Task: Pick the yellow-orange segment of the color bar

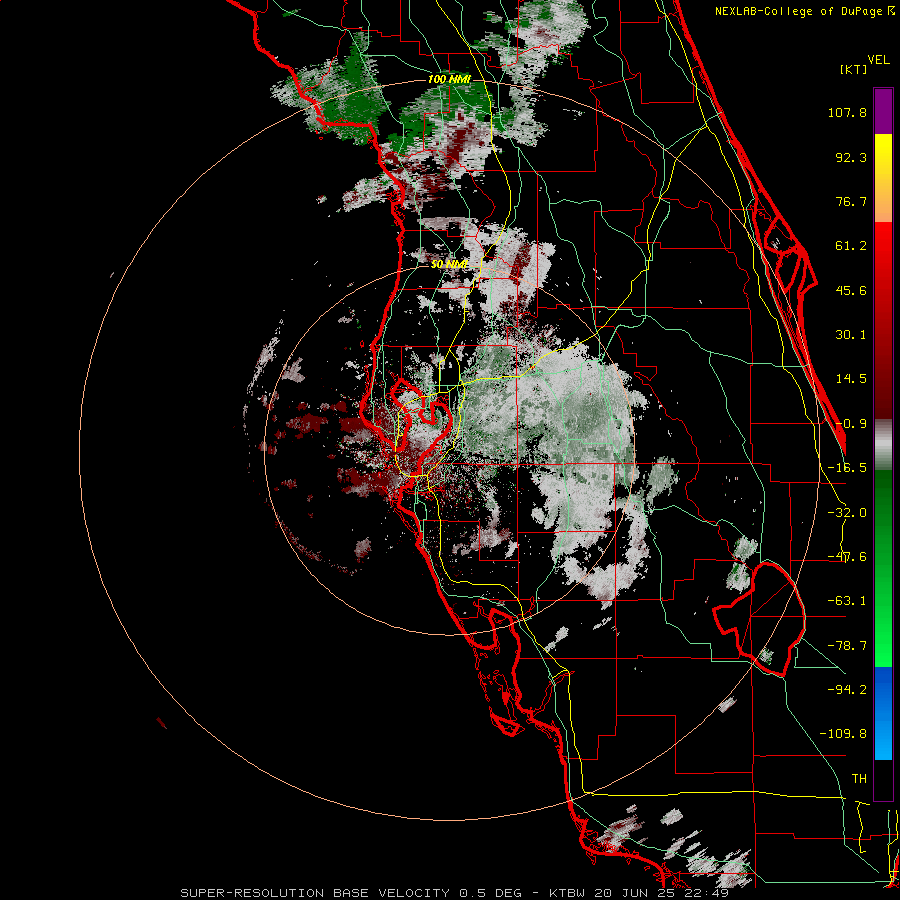Action: coord(883,178)
